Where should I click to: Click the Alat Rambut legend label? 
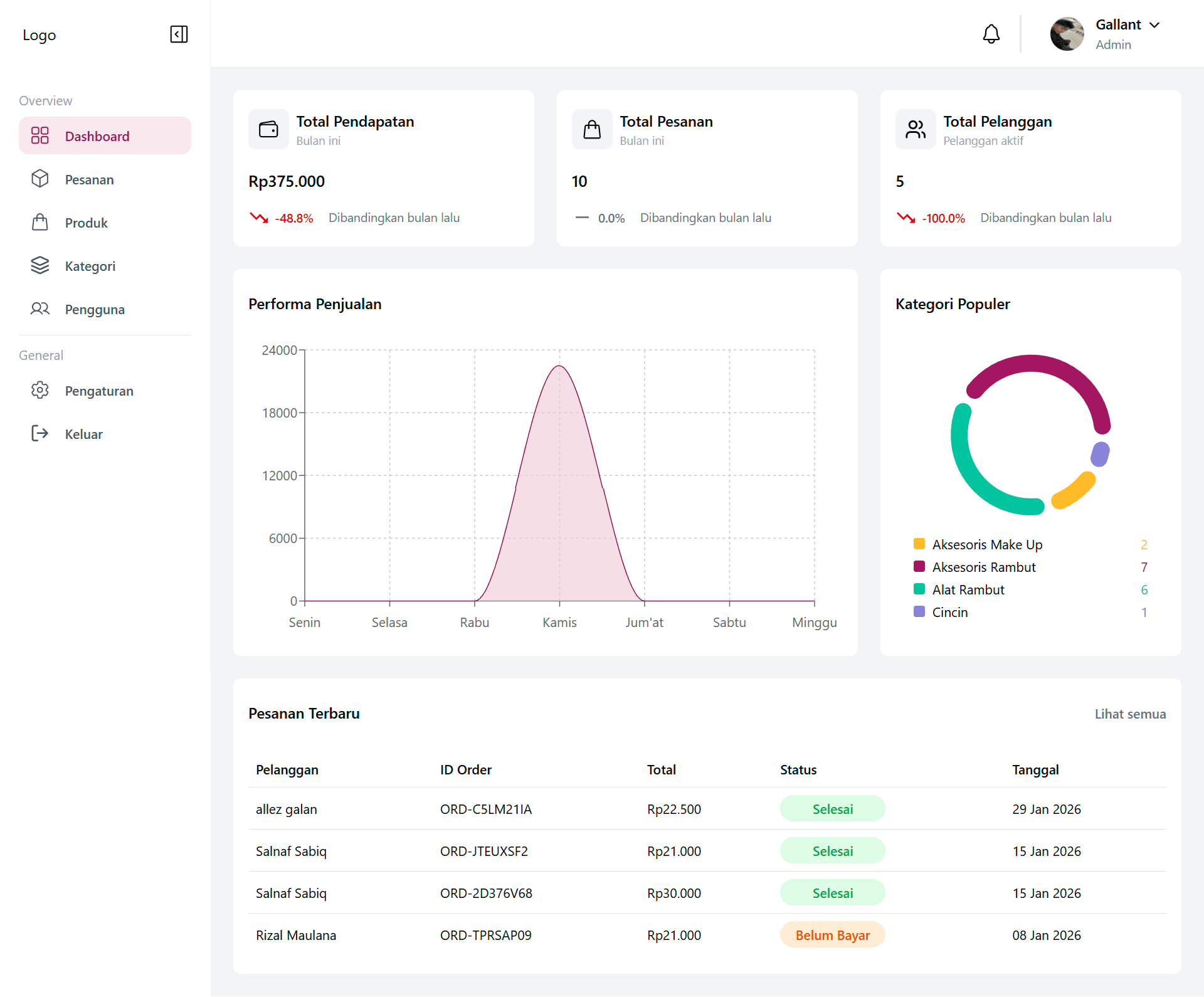pos(968,589)
